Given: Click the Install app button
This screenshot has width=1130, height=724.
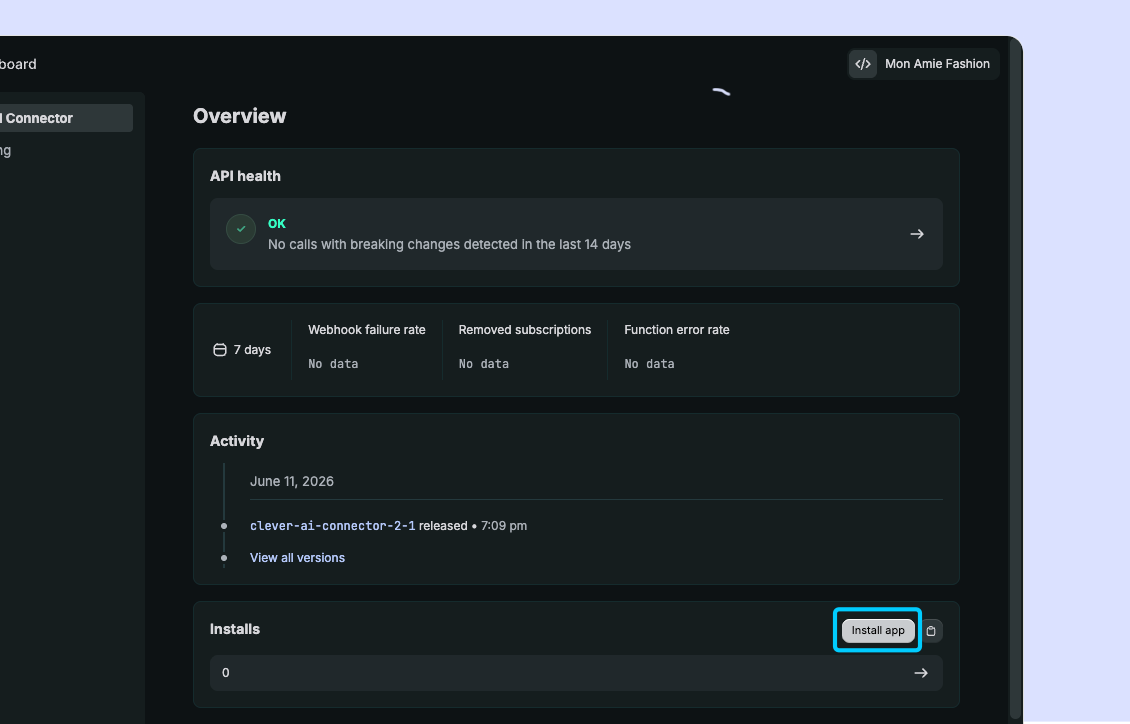Looking at the screenshot, I should [878, 630].
